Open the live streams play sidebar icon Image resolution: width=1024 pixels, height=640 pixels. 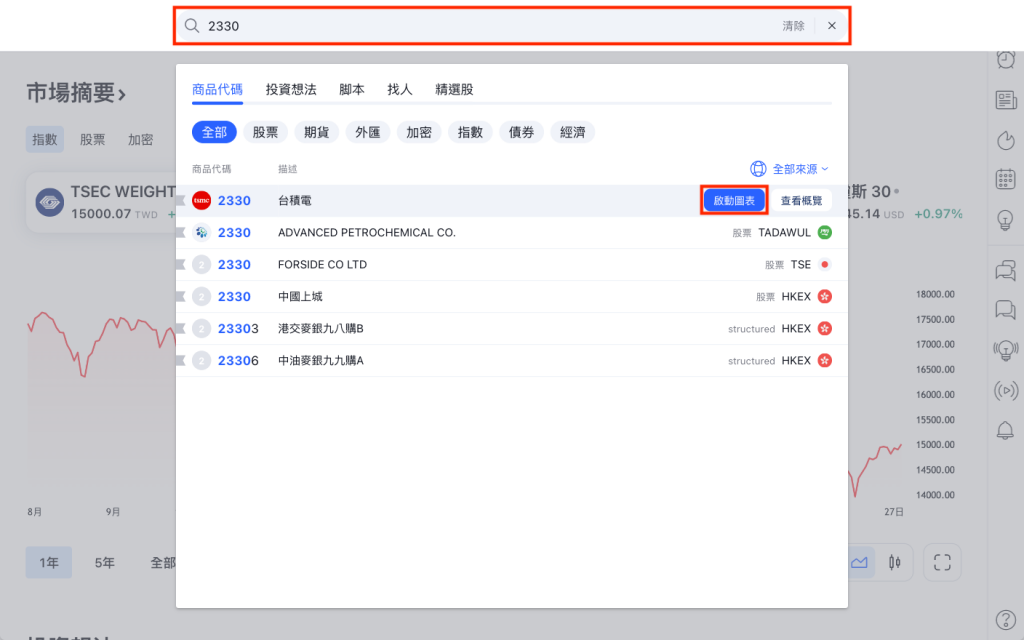click(1006, 391)
